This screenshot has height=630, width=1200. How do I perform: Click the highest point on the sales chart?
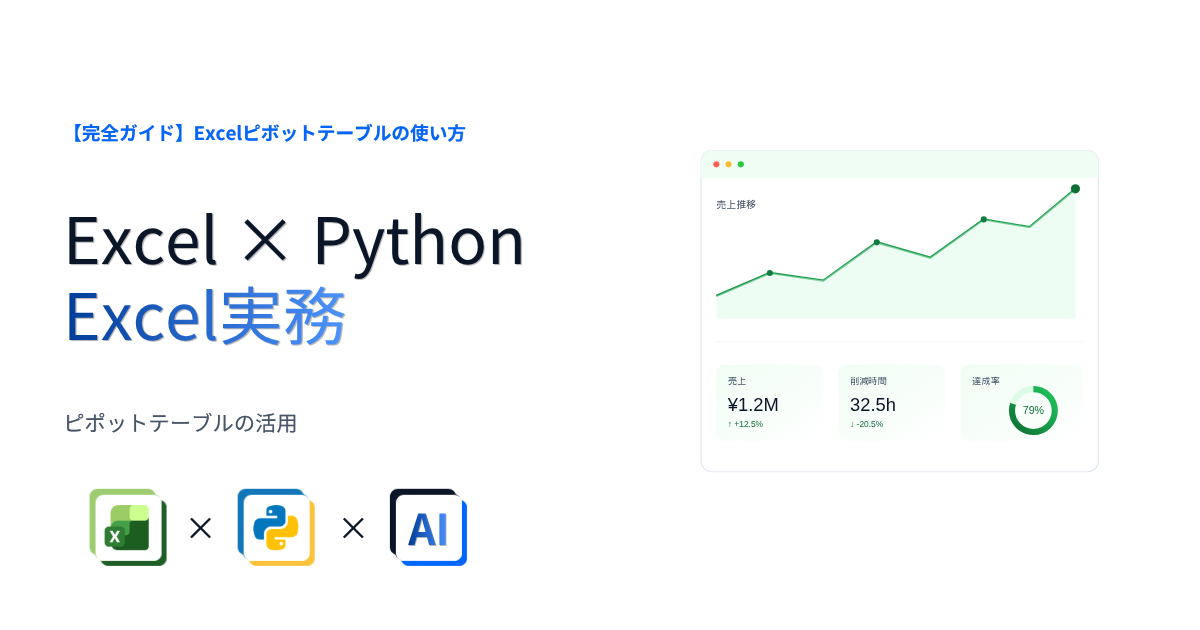coord(1075,189)
